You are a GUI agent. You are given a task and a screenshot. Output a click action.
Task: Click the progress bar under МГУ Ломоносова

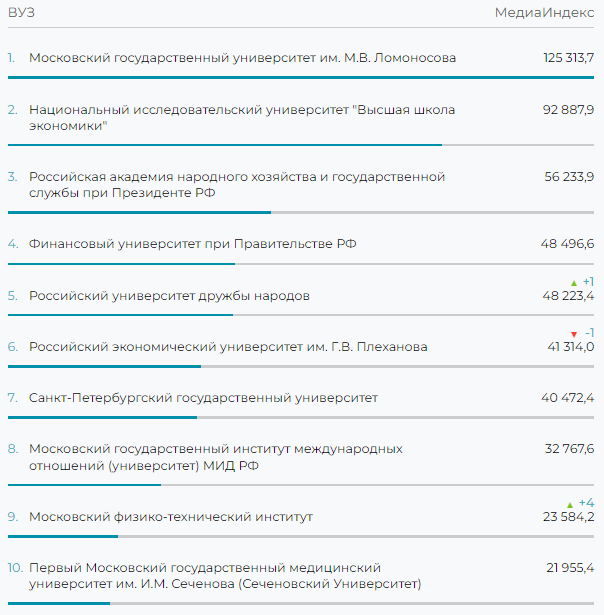[x=300, y=78]
